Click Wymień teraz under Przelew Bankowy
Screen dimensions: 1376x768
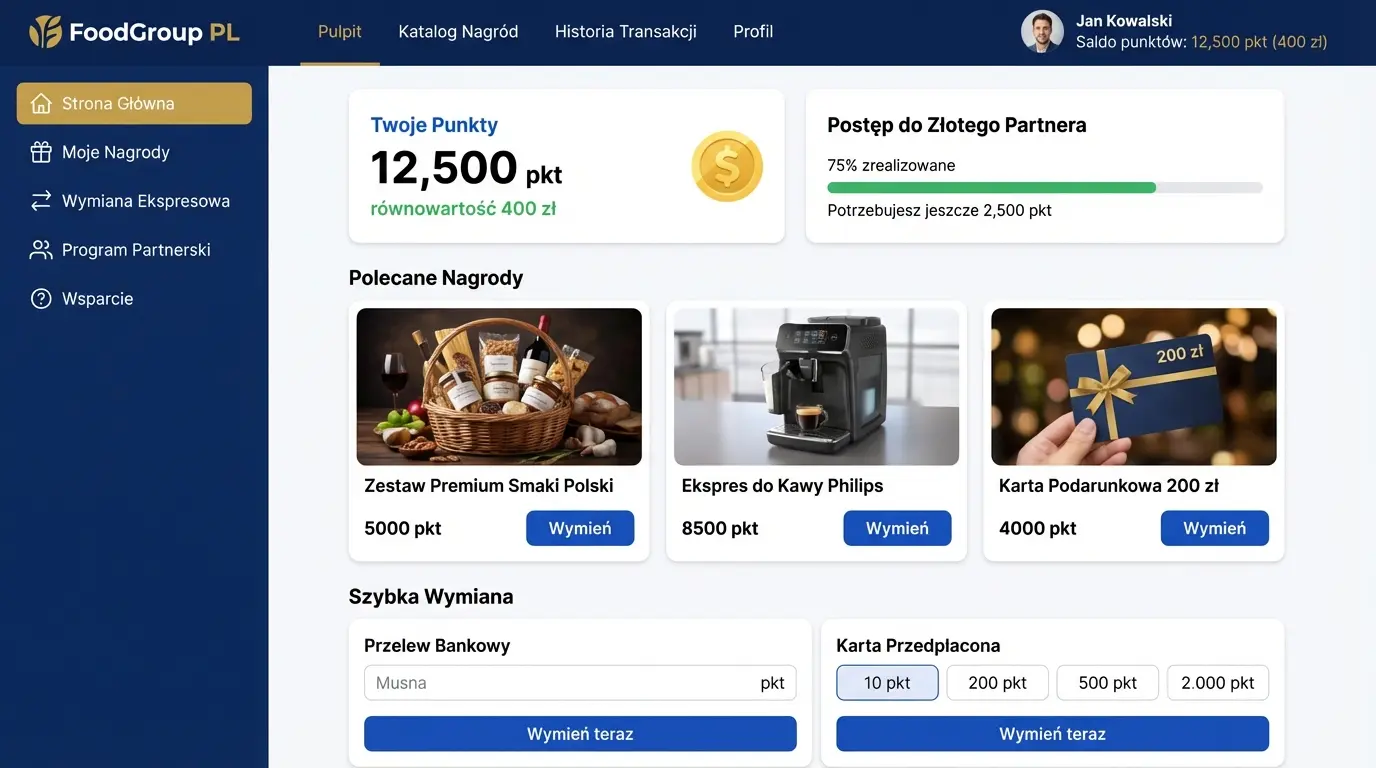coord(580,734)
